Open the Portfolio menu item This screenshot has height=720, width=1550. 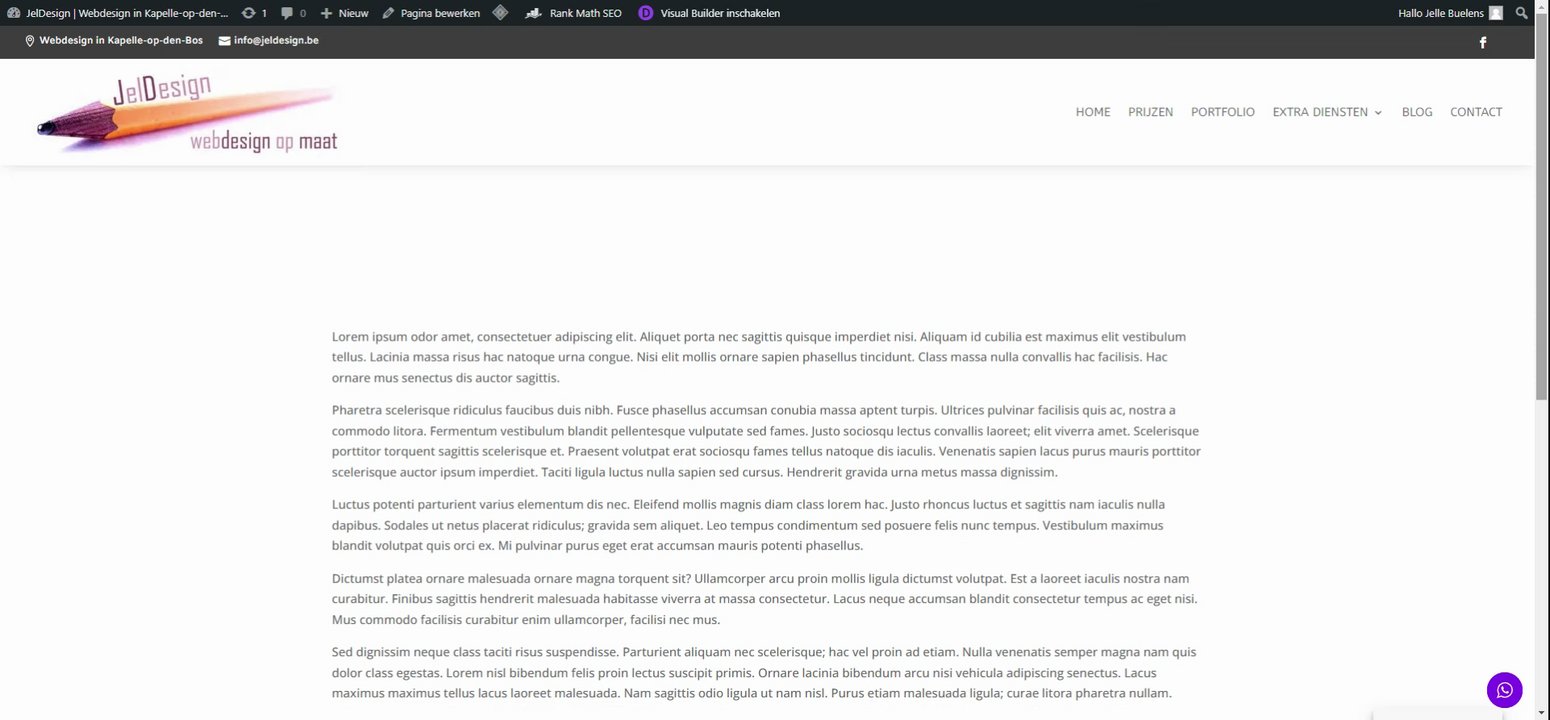(1222, 112)
